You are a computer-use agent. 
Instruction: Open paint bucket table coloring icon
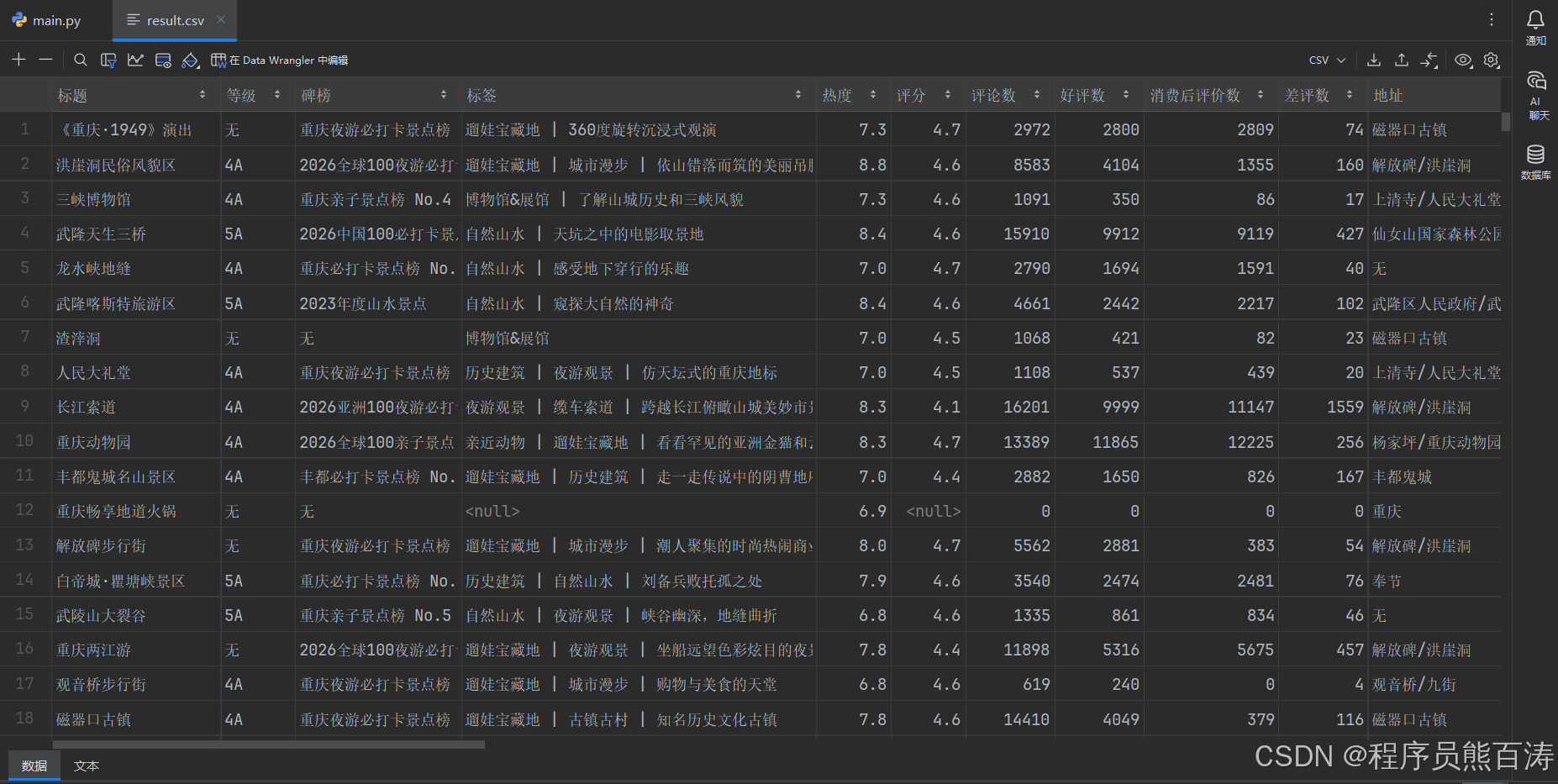point(191,60)
